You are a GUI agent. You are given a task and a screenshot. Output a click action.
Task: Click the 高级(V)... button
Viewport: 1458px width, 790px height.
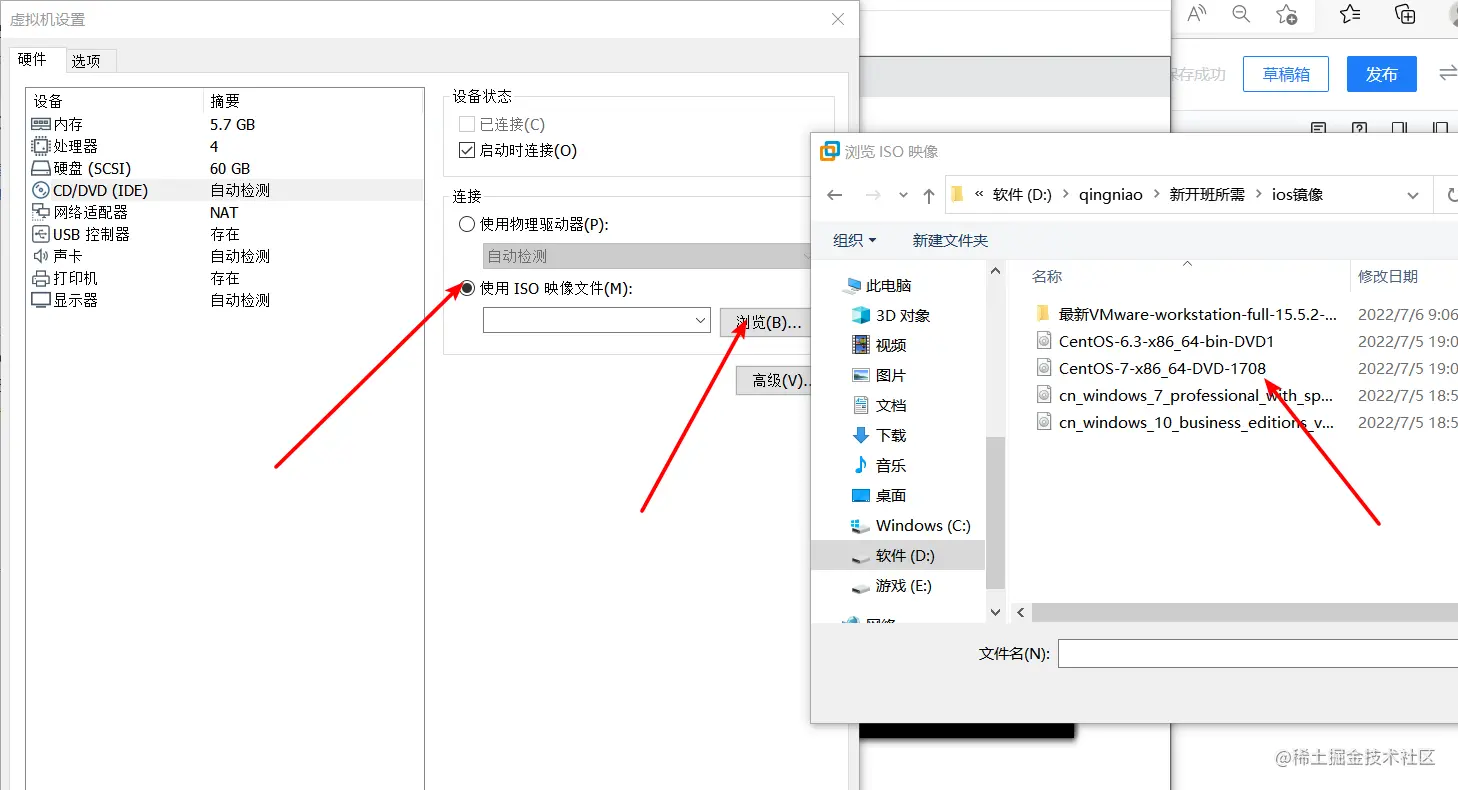[774, 380]
